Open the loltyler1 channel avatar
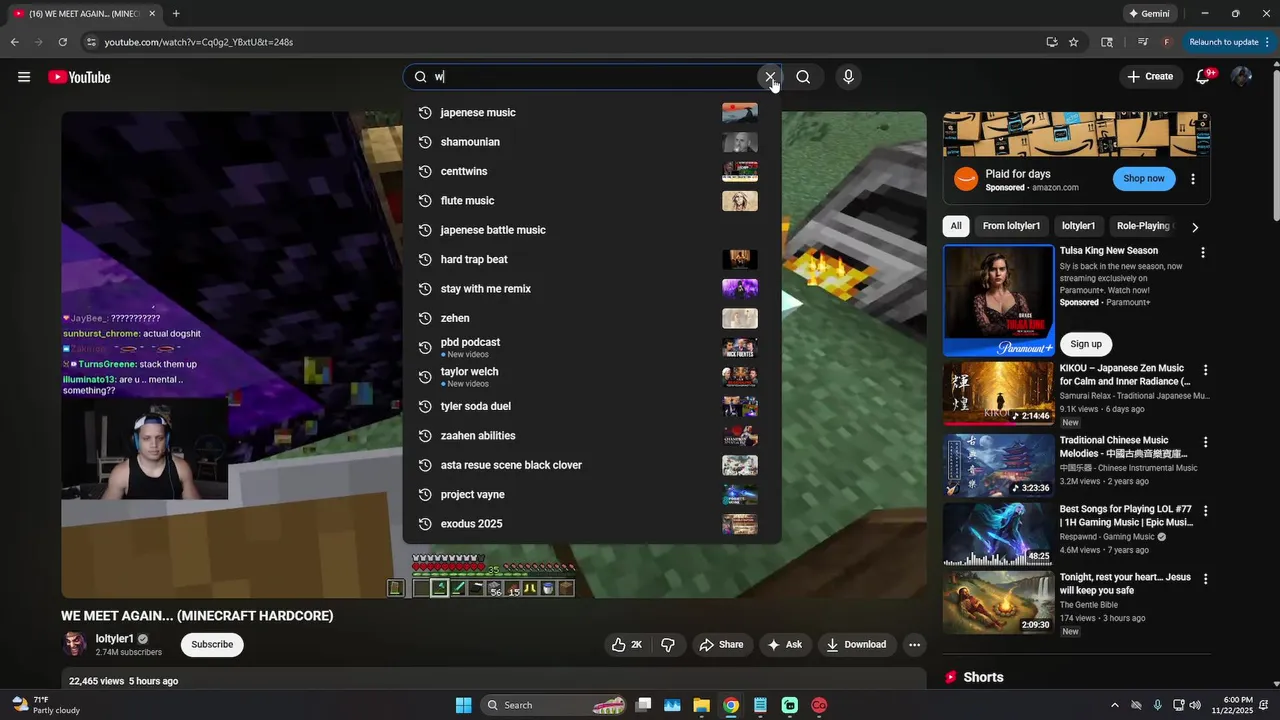The height and width of the screenshot is (720, 1280). pos(75,644)
